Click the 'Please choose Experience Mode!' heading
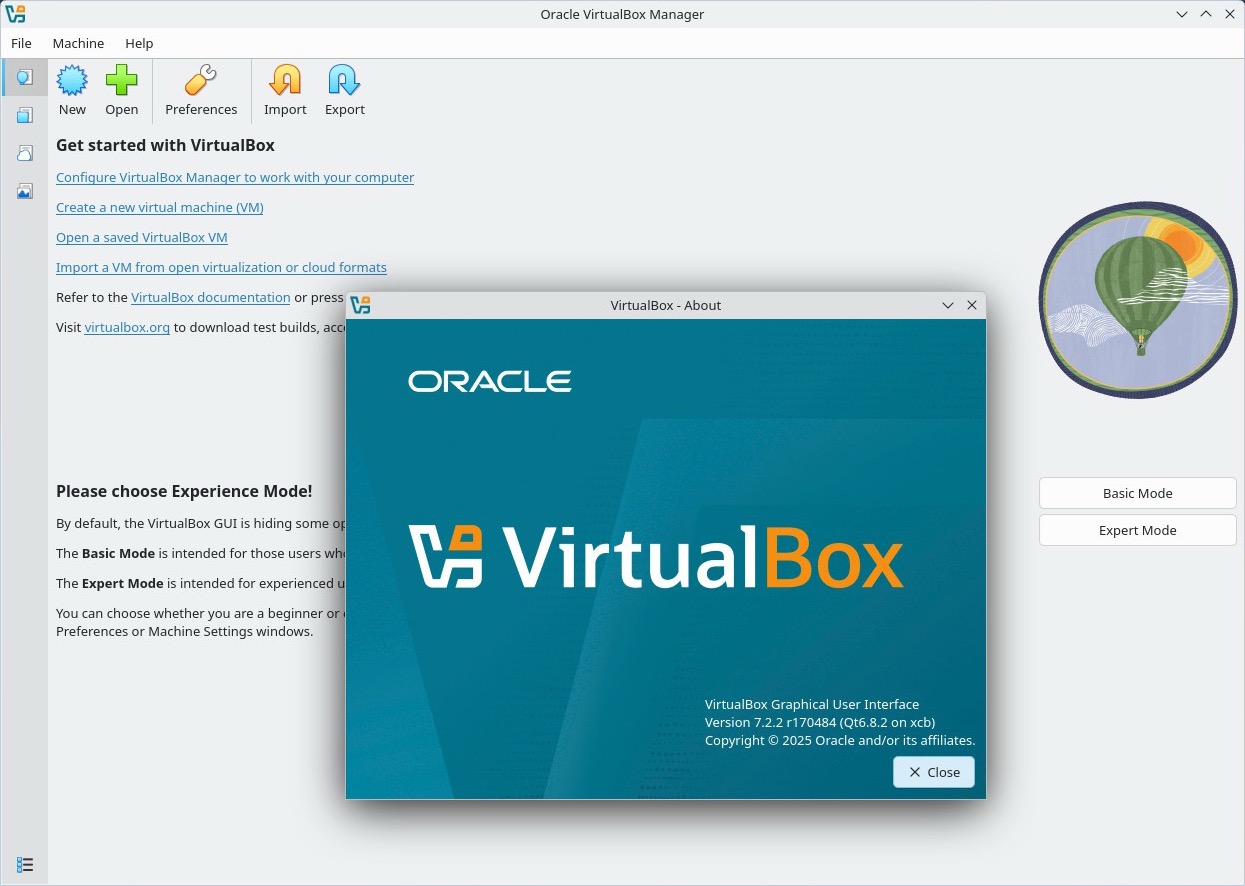1245x886 pixels. [184, 491]
